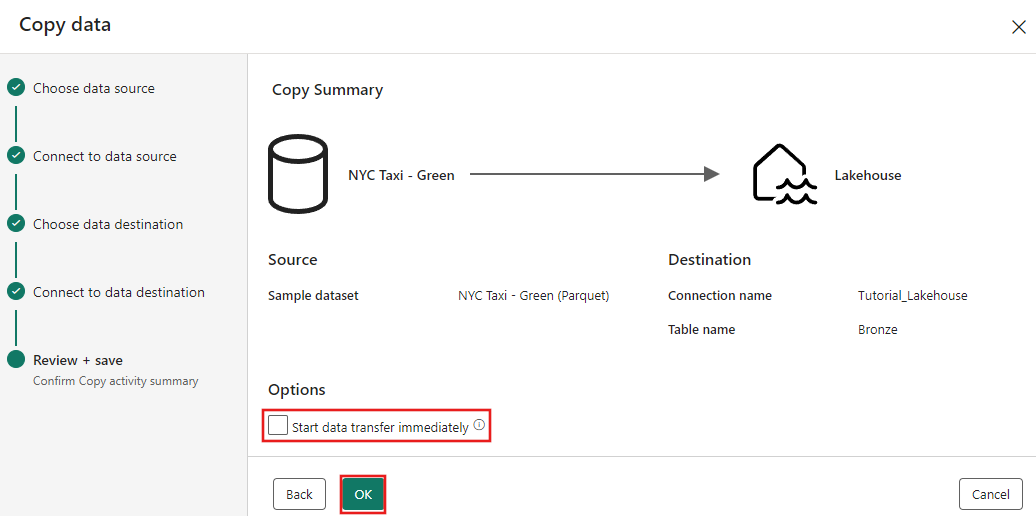Click the Copy Summary heading
Image resolution: width=1036 pixels, height=516 pixels.
(x=327, y=90)
